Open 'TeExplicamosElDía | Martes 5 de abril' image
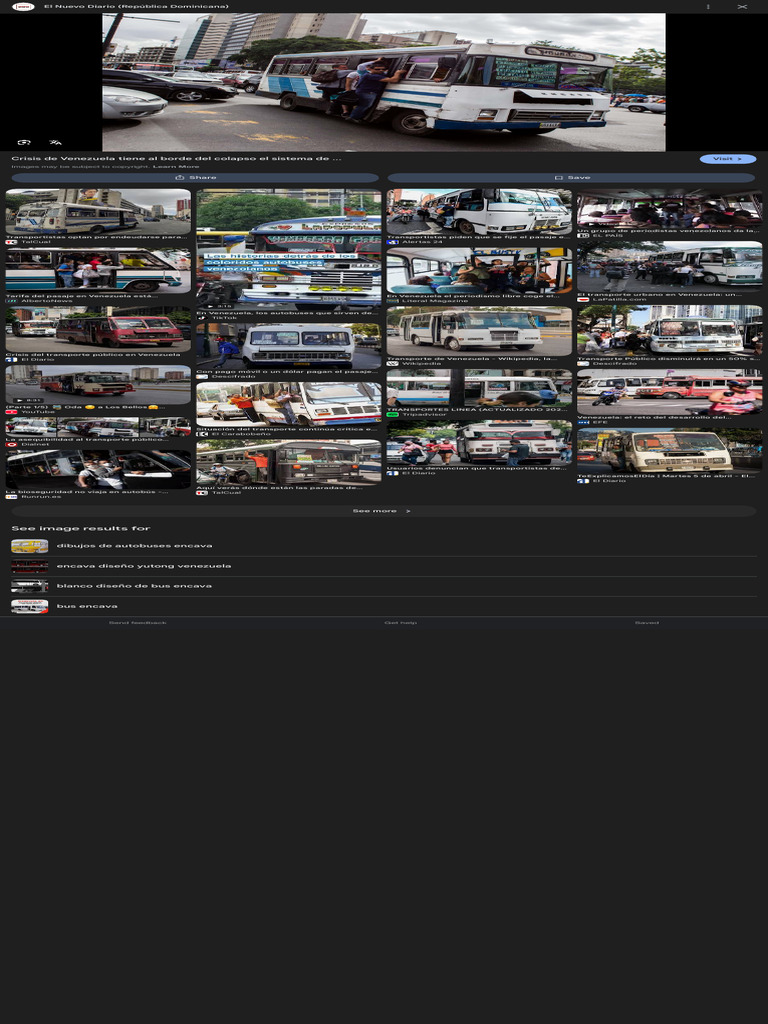The width and height of the screenshot is (768, 1024). [669, 451]
